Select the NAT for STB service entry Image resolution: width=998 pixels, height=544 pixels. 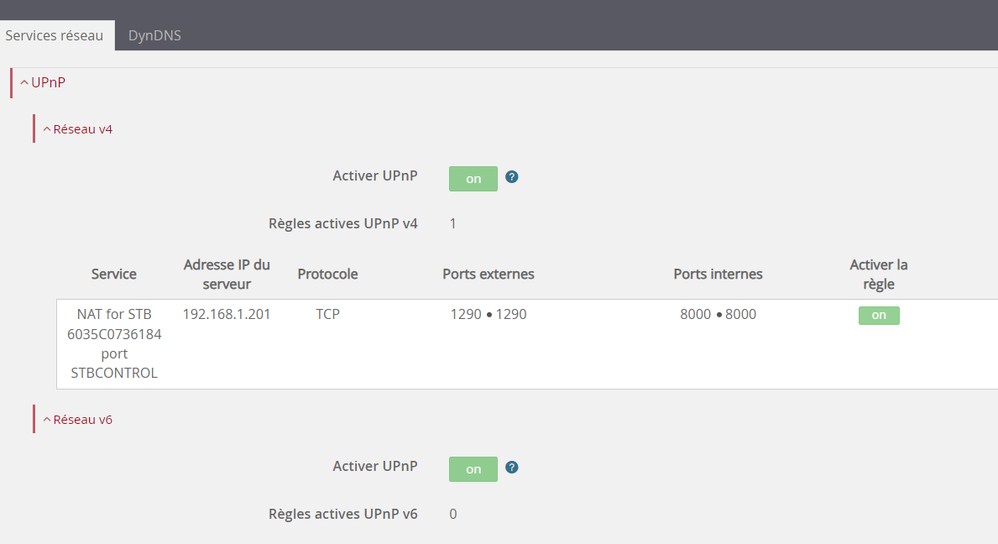pos(114,343)
